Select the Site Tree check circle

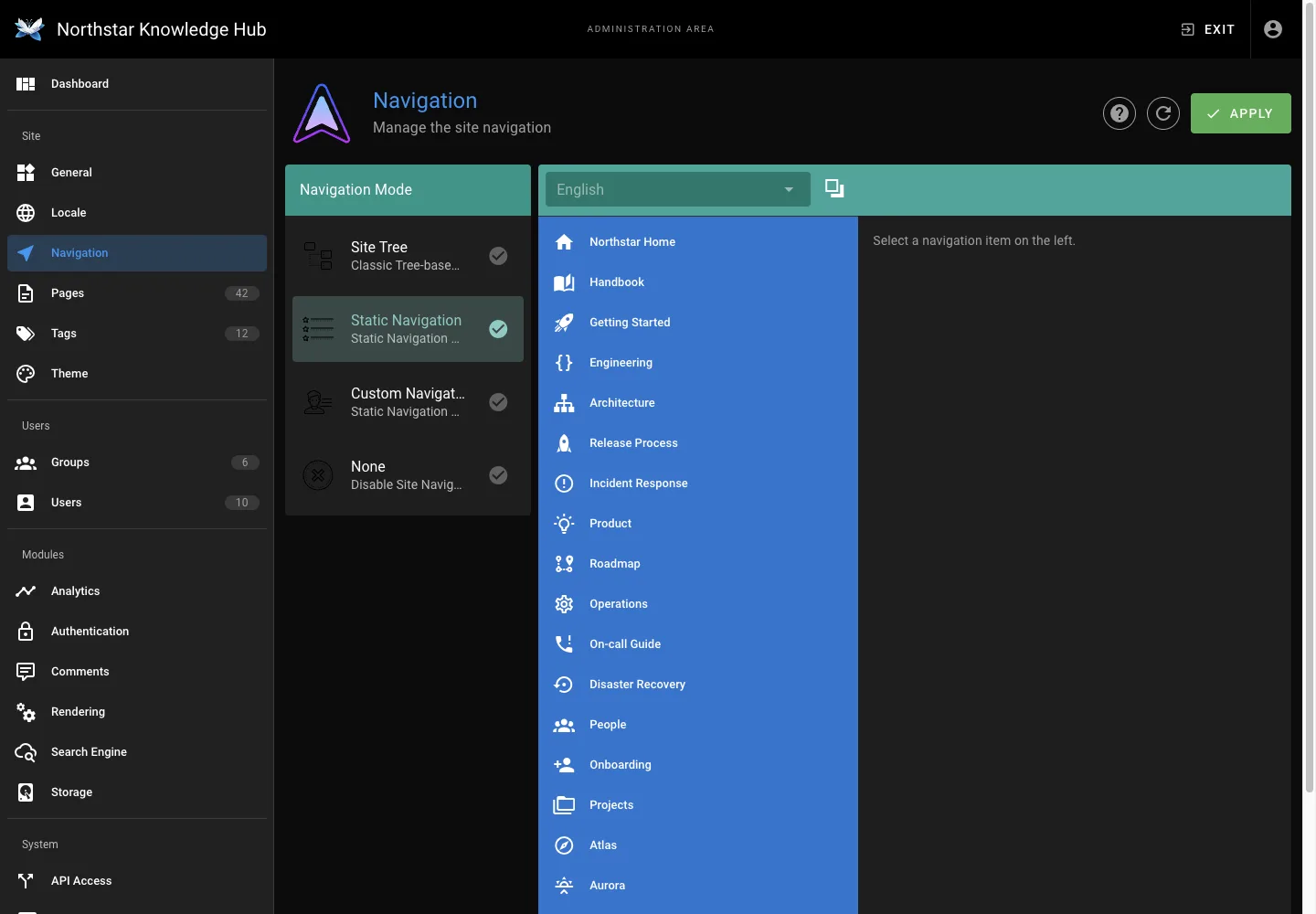[498, 256]
